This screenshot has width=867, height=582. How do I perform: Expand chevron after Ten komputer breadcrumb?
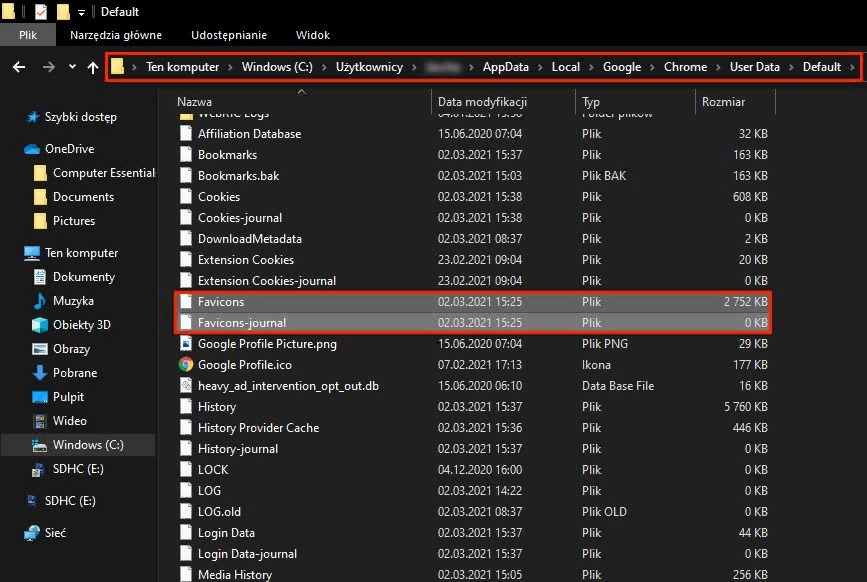click(x=230, y=67)
